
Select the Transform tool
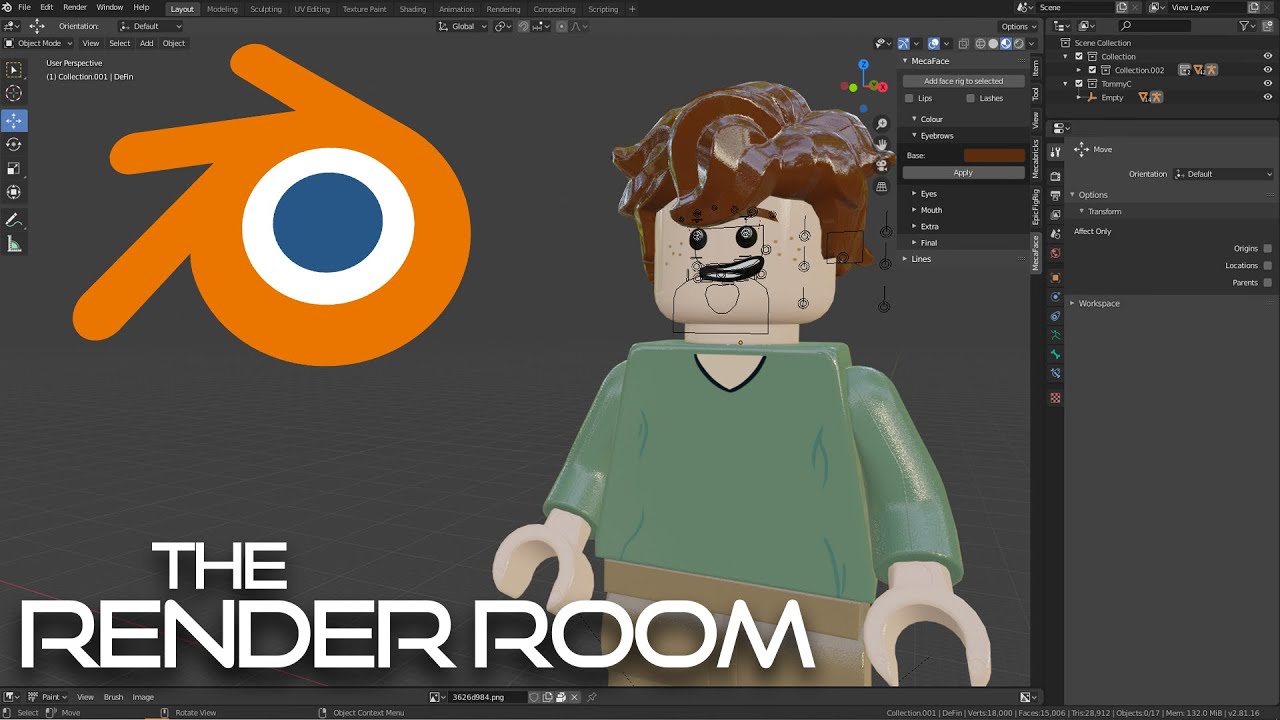pyautogui.click(x=14, y=192)
